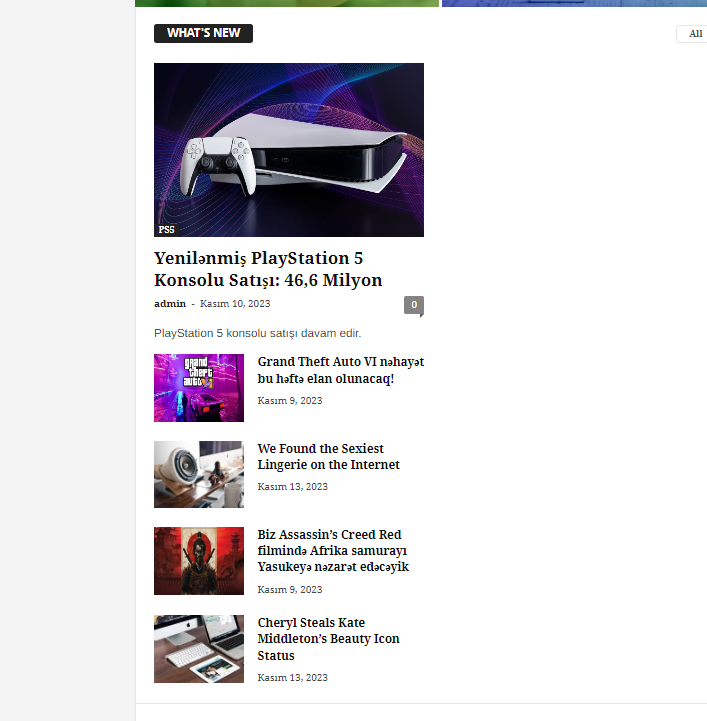Screen dimensions: 707x721
Task: Click Kasım 13, 2023 date under Cheryl article
Action: click(292, 677)
